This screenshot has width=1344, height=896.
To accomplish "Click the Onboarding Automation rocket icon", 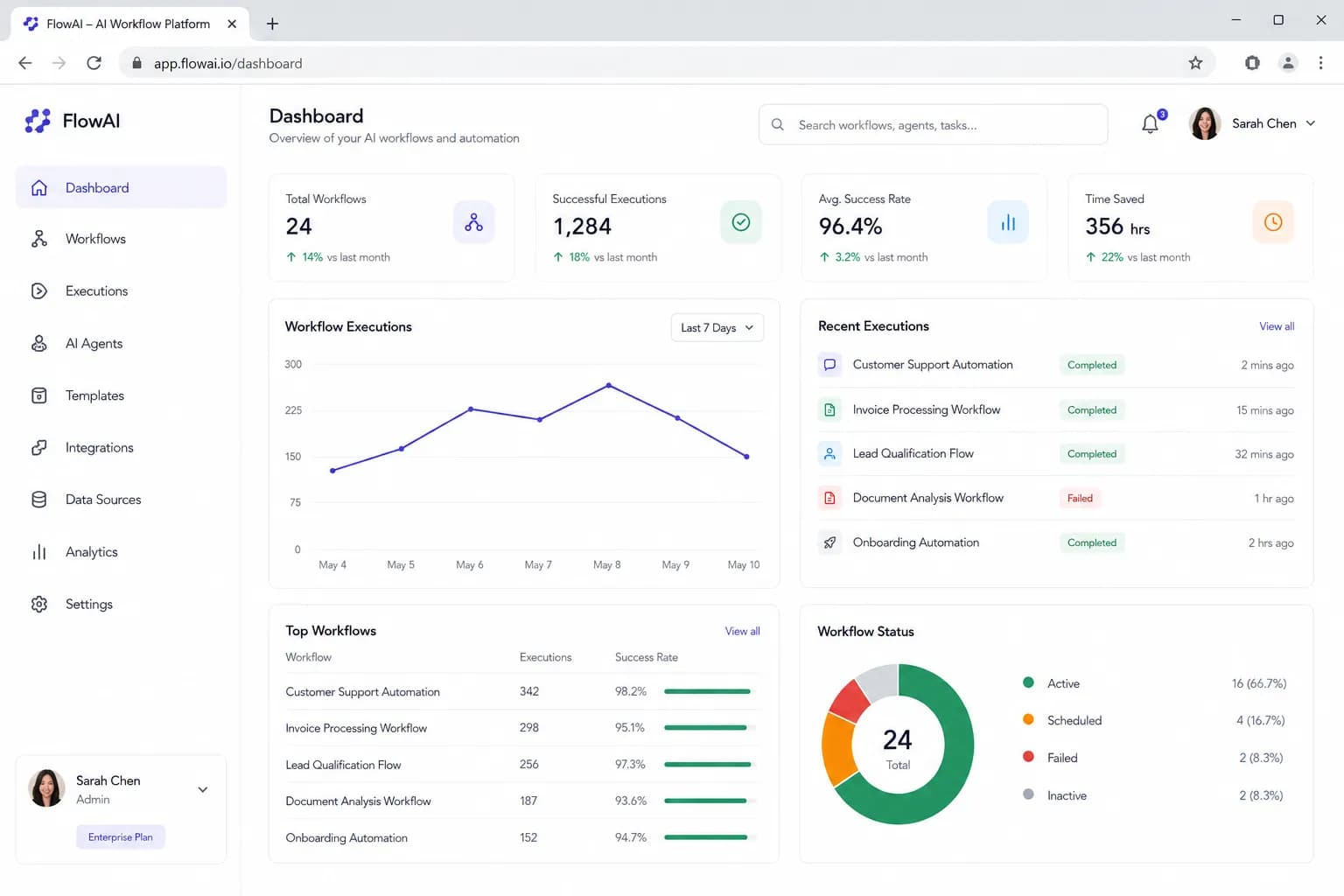I will 829,542.
